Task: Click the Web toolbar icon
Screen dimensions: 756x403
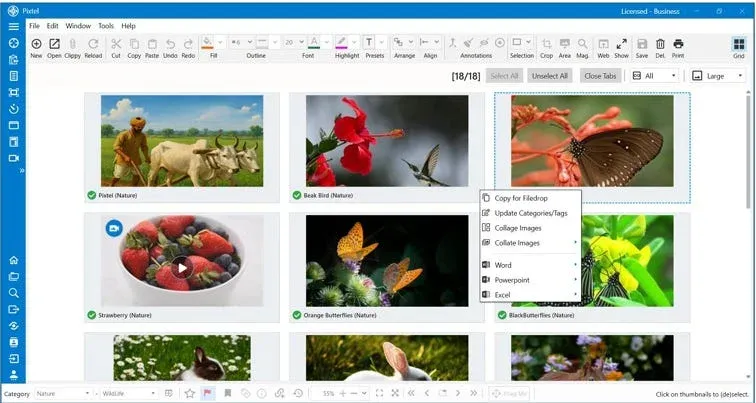Action: [603, 44]
